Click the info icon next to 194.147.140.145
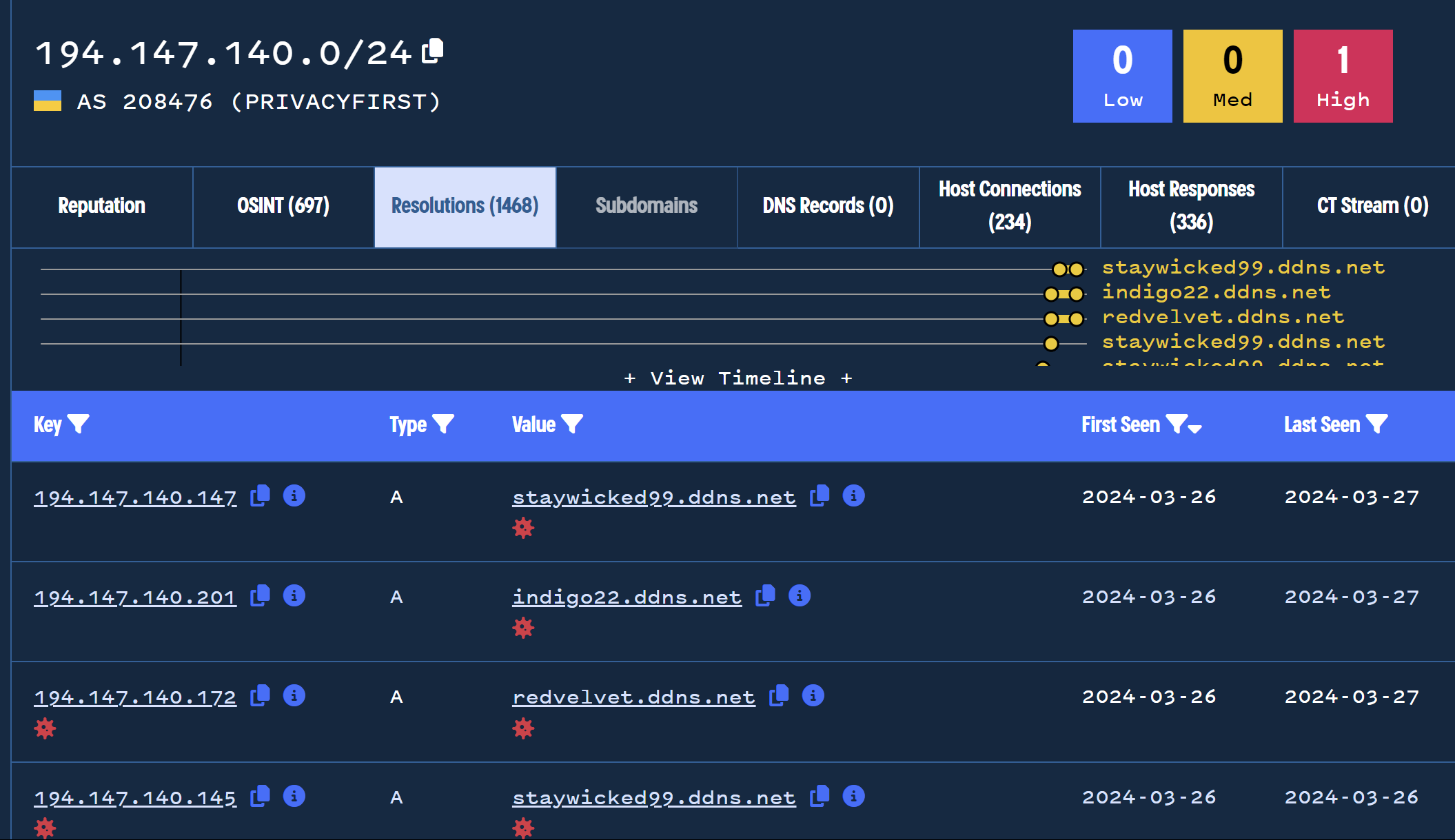The width and height of the screenshot is (1455, 840). coord(294,796)
